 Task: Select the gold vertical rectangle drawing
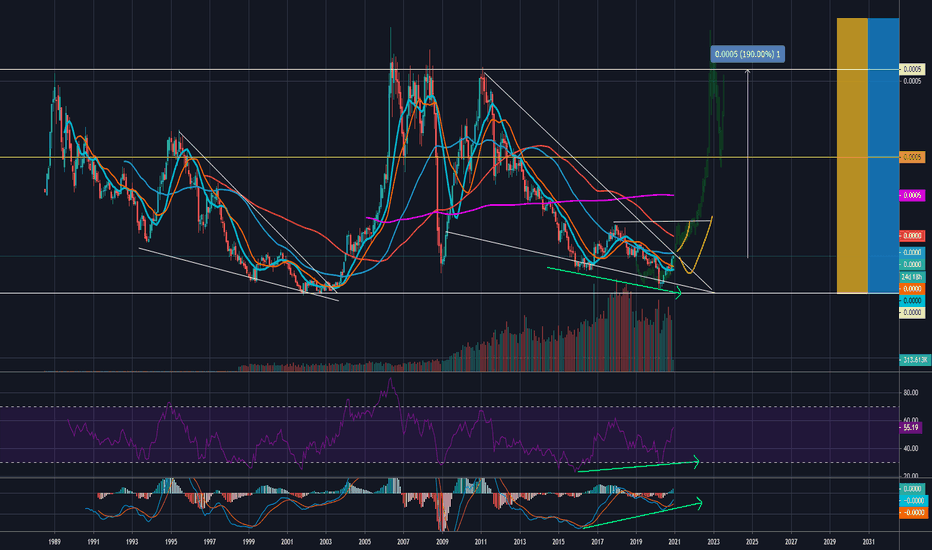pyautogui.click(x=852, y=156)
